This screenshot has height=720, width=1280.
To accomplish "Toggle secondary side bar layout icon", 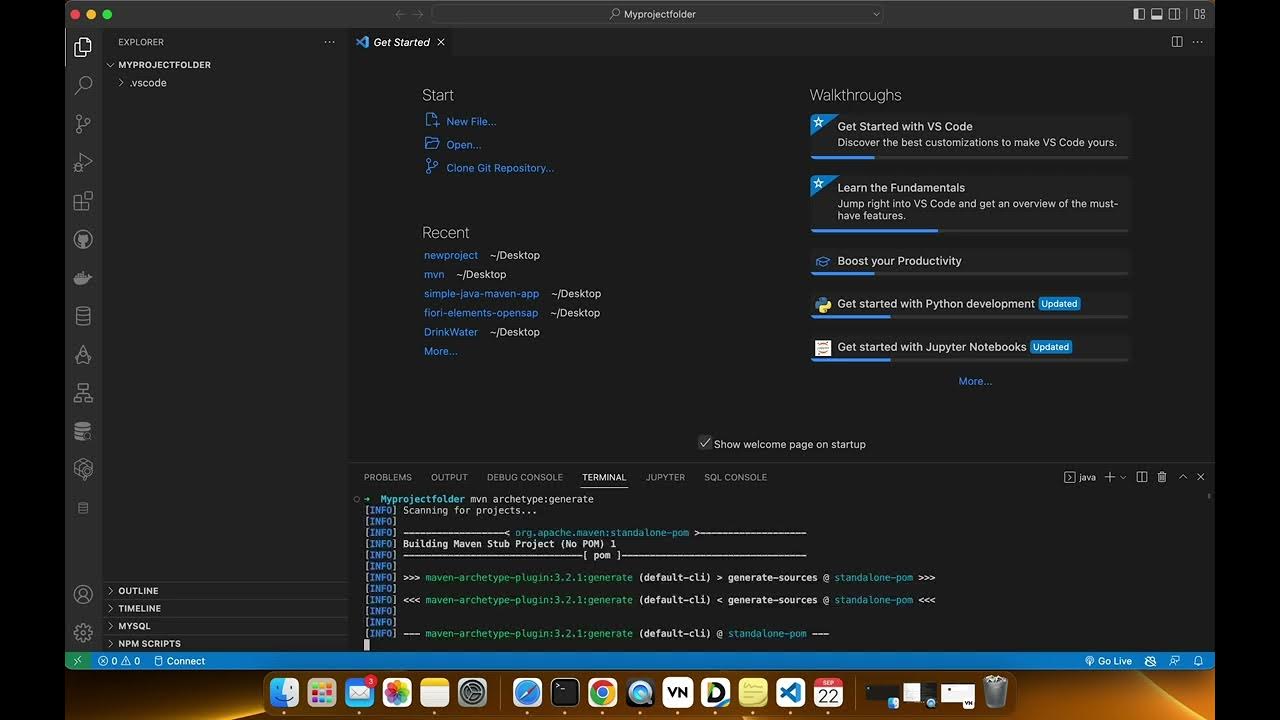I will 1175,14.
